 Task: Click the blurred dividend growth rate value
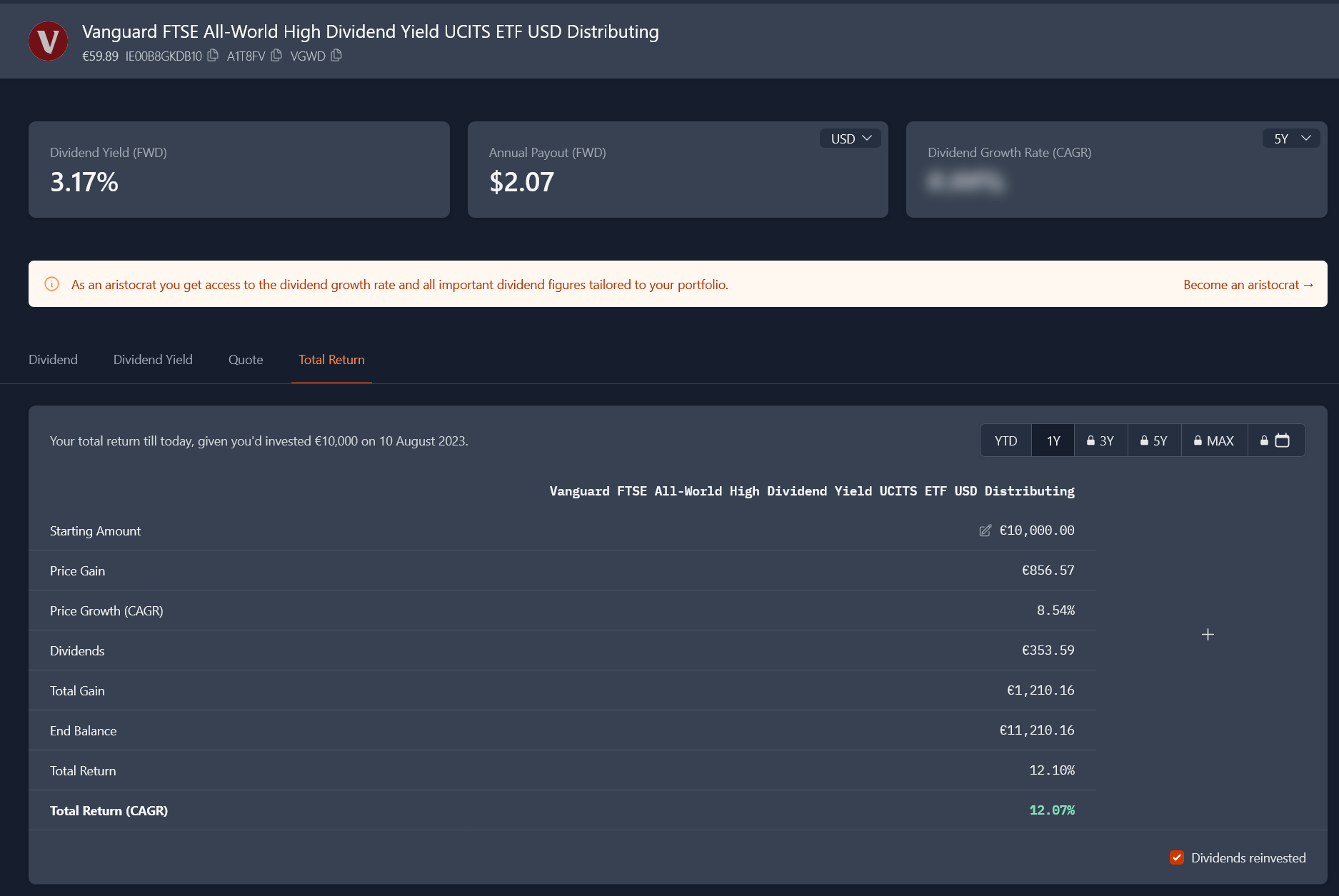tap(966, 182)
